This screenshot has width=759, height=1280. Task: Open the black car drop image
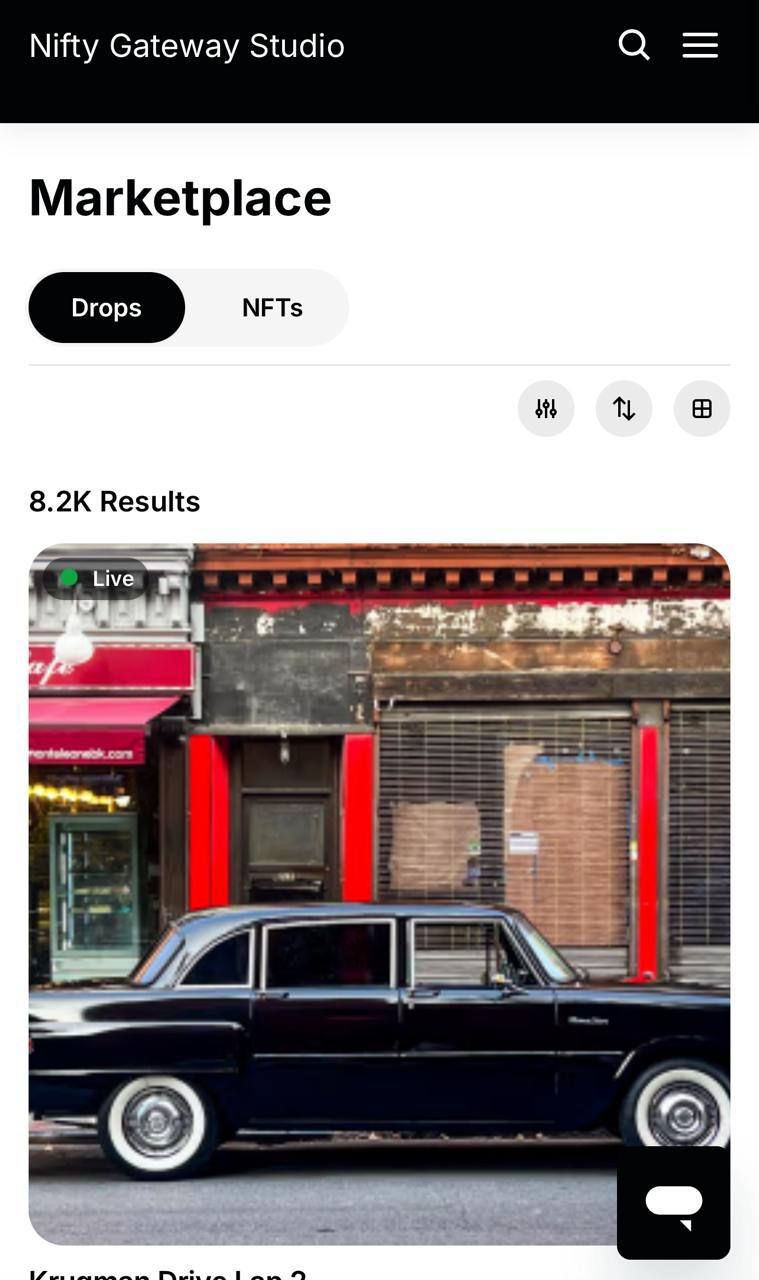379,893
